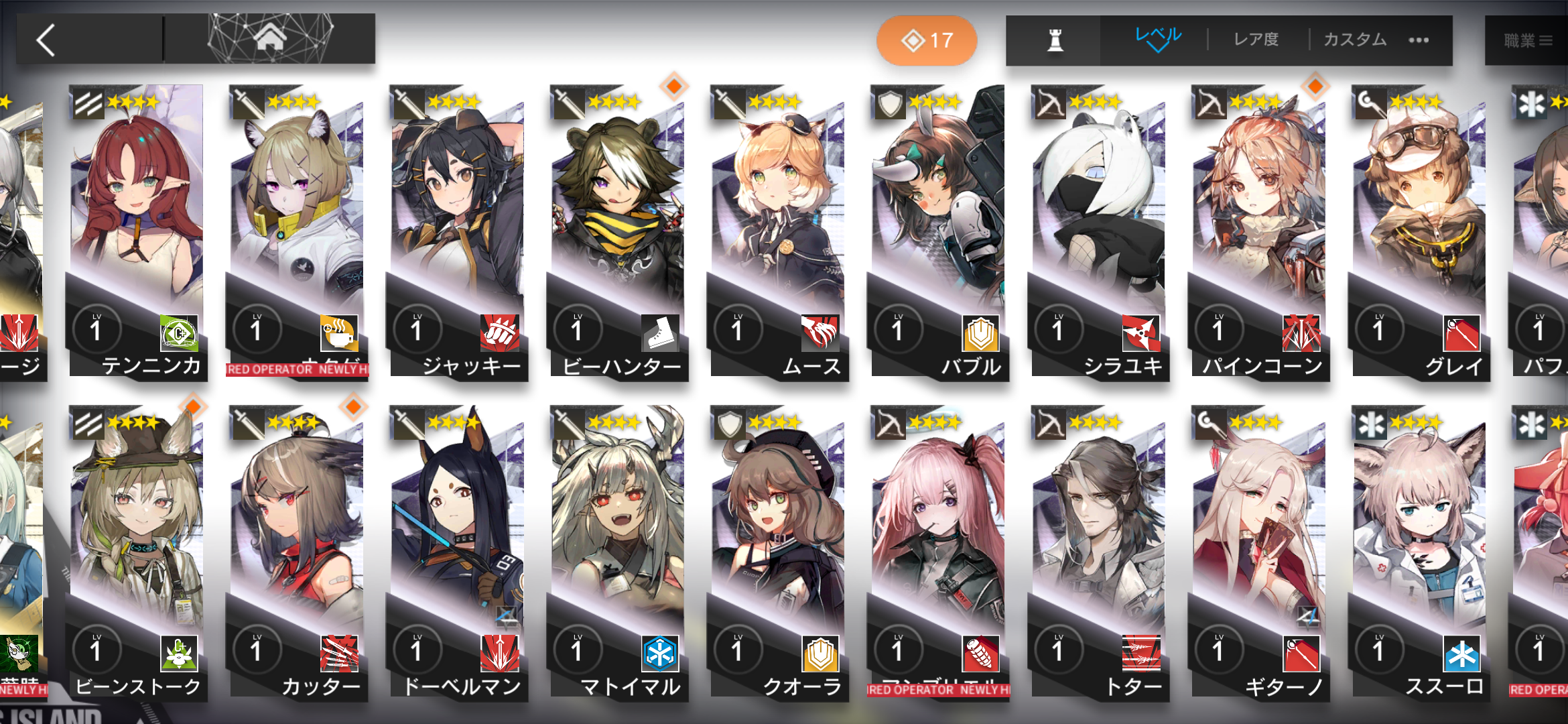Viewport: 1568px width, 724px height.
Task: Toggle the level sort order arrow
Action: tap(1159, 40)
